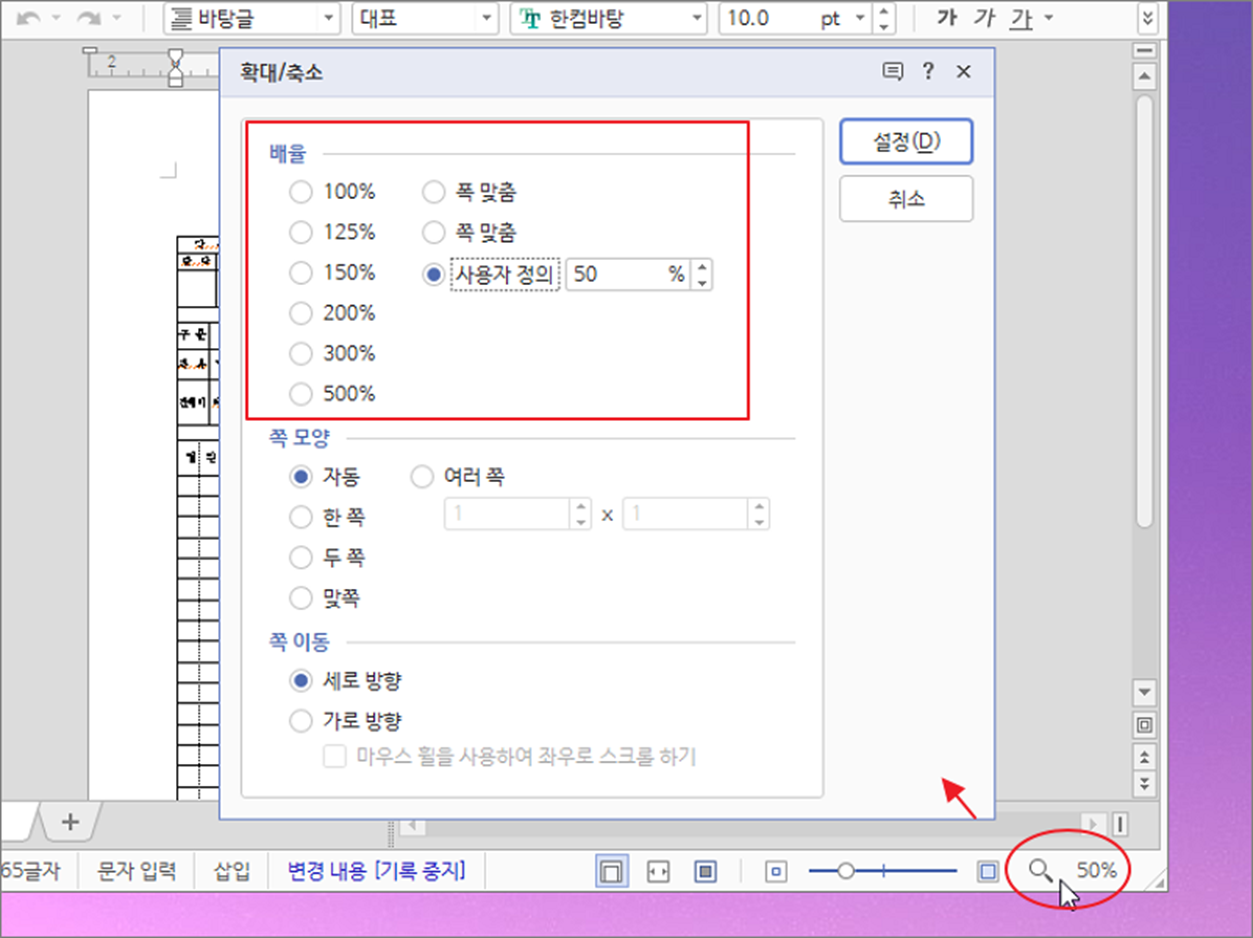Confirm with the 설정(D) button
Image resolution: width=1253 pixels, height=938 pixels.
point(906,142)
